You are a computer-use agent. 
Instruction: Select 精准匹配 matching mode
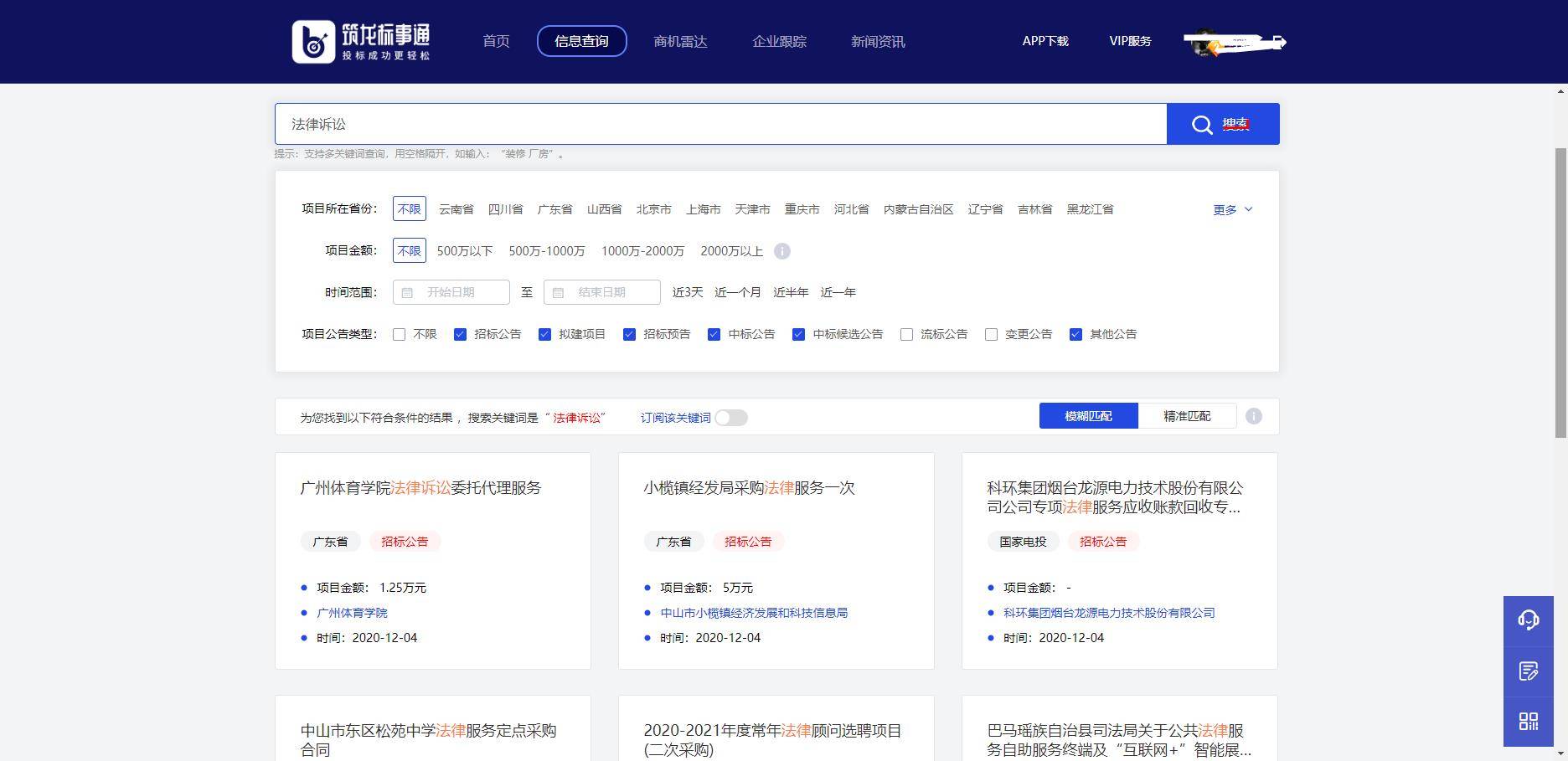1187,416
